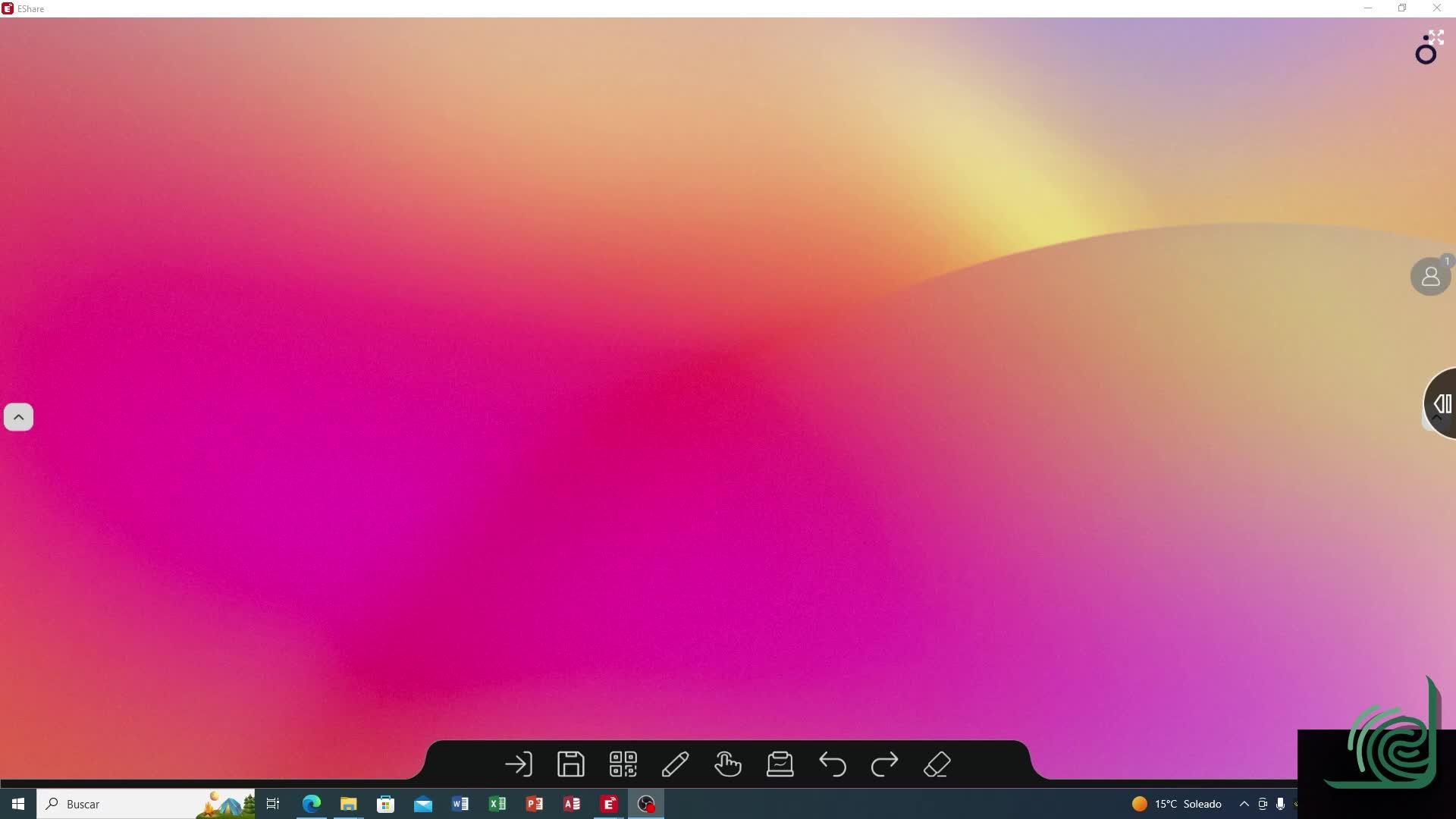Open the connected users list icon
This screenshot has height=819, width=1456.
click(x=1430, y=277)
